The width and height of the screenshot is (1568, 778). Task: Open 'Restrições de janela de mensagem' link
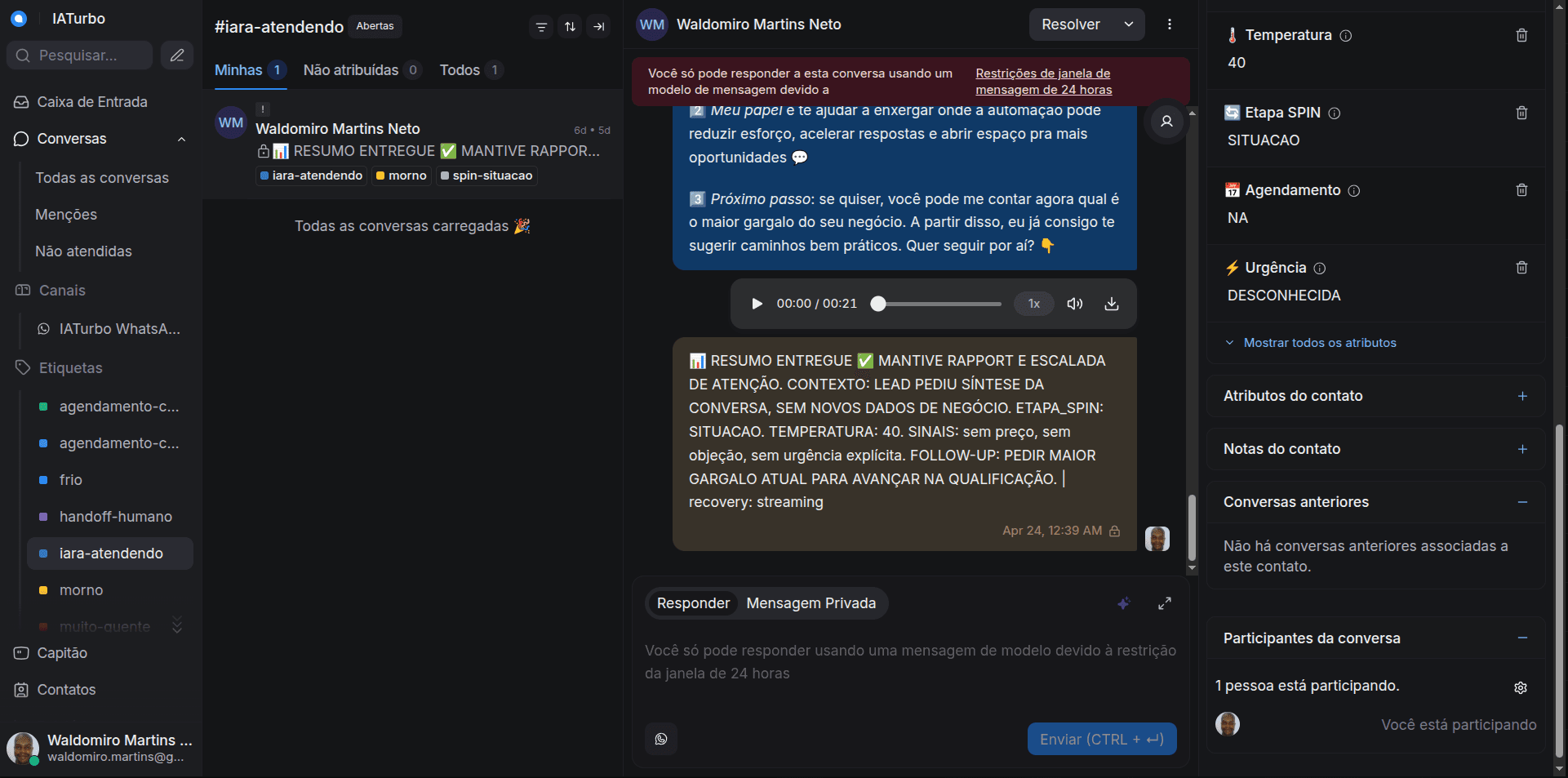pos(1042,82)
